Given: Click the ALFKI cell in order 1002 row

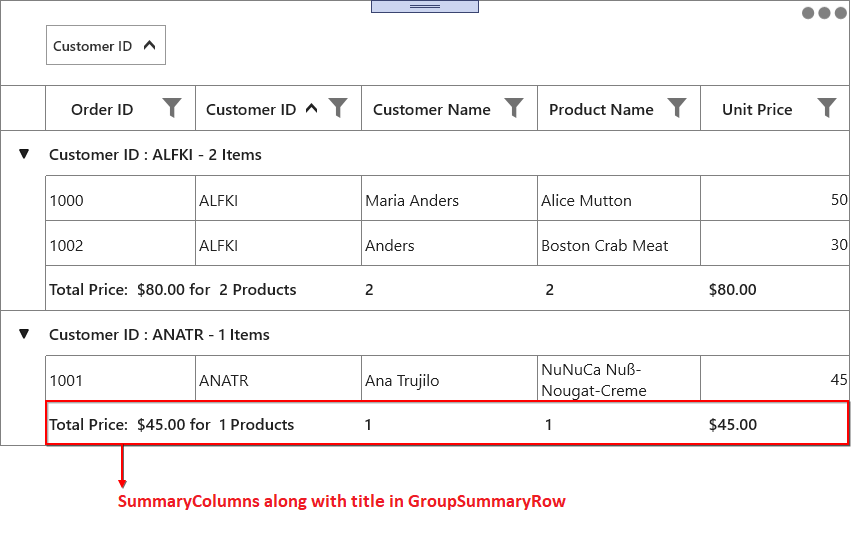Looking at the screenshot, I should coord(278,243).
